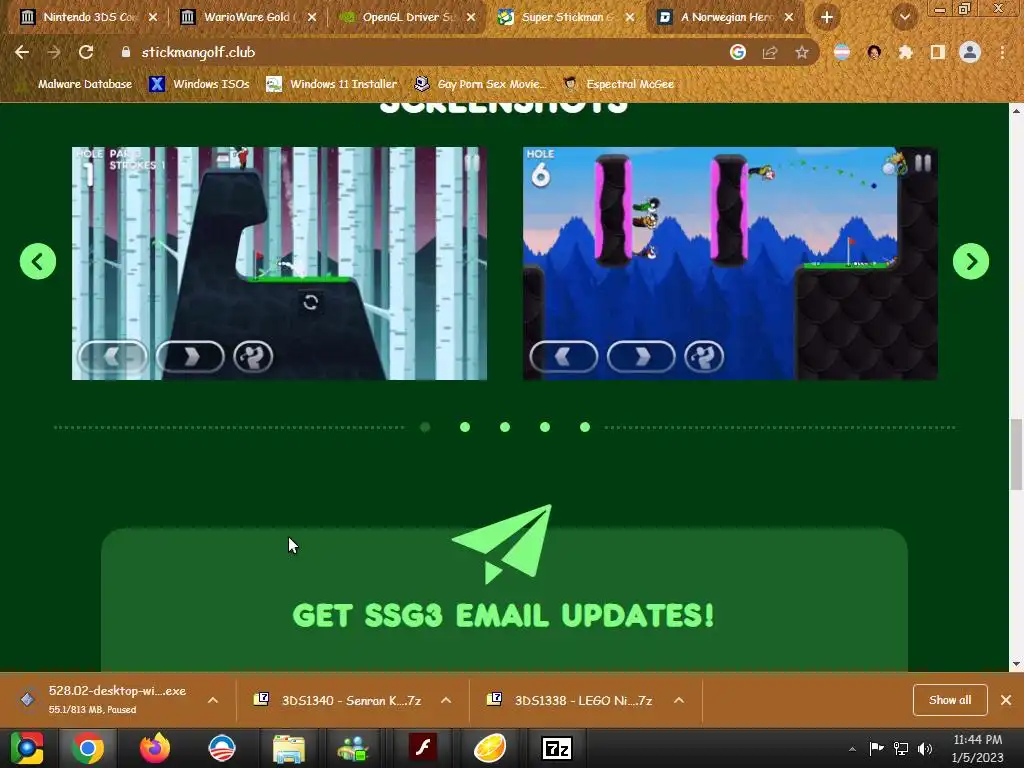Click Show all downloads button

pyautogui.click(x=950, y=700)
